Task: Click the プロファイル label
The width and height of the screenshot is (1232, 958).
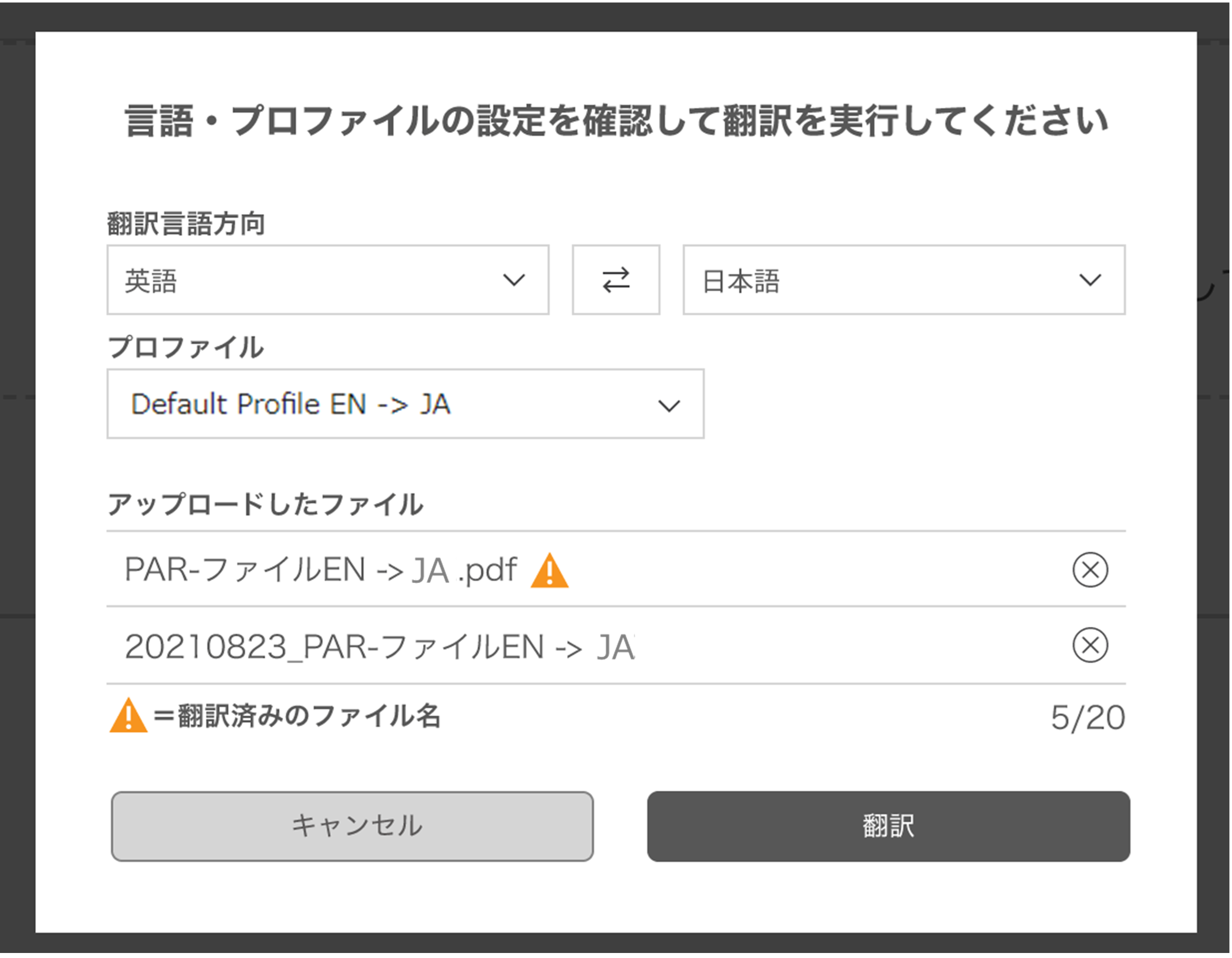Action: pos(186,347)
